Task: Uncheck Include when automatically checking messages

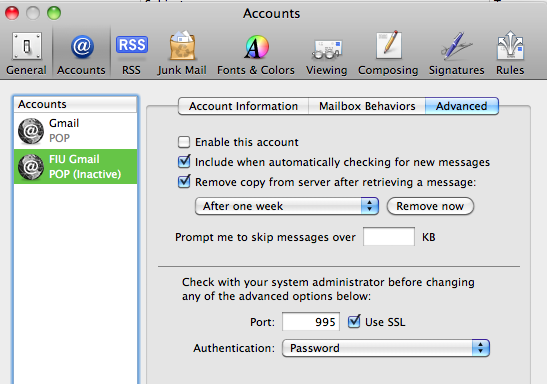Action: click(184, 162)
